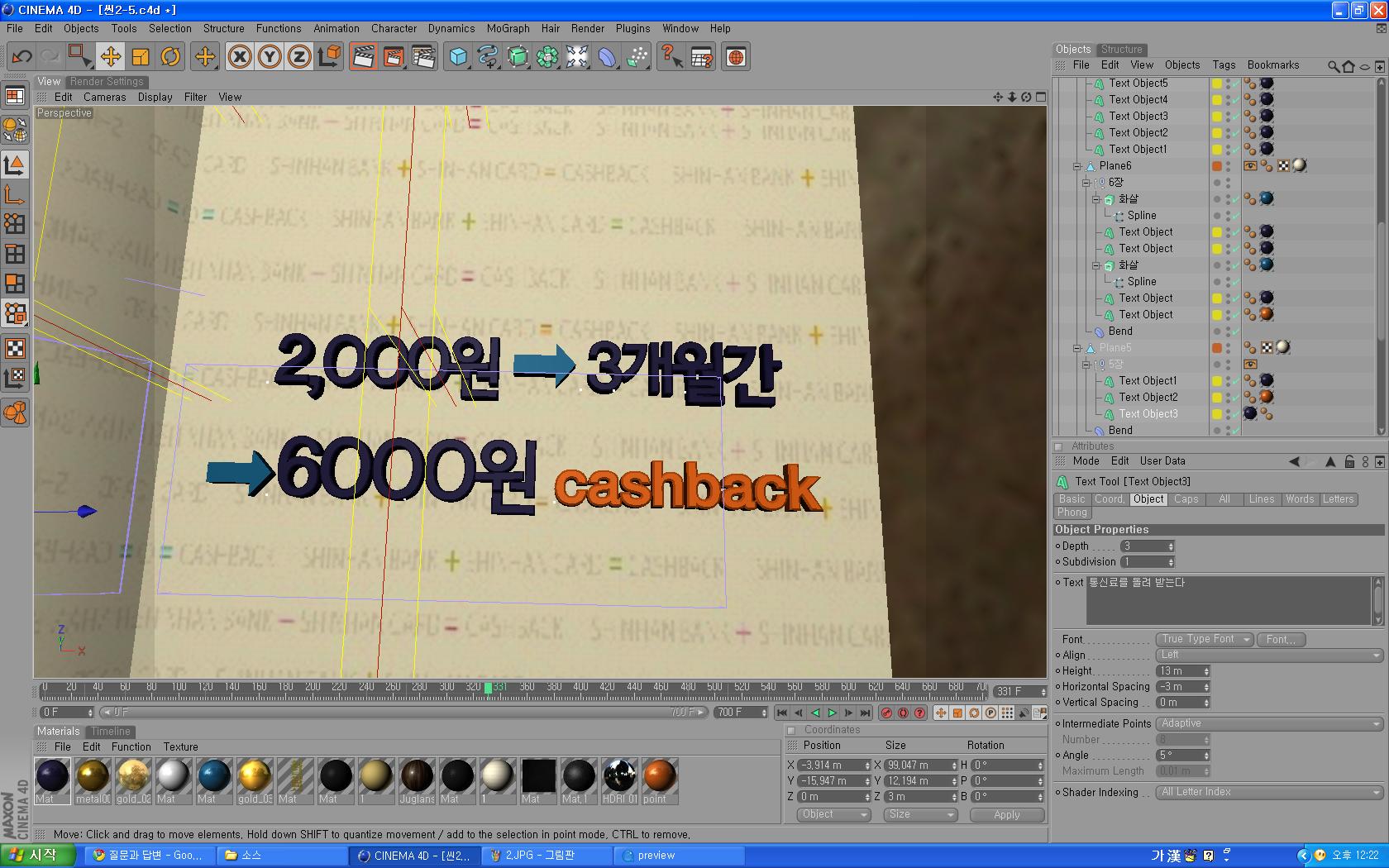The width and height of the screenshot is (1389, 868).
Task: Toggle Y axis lock
Action: (270, 57)
